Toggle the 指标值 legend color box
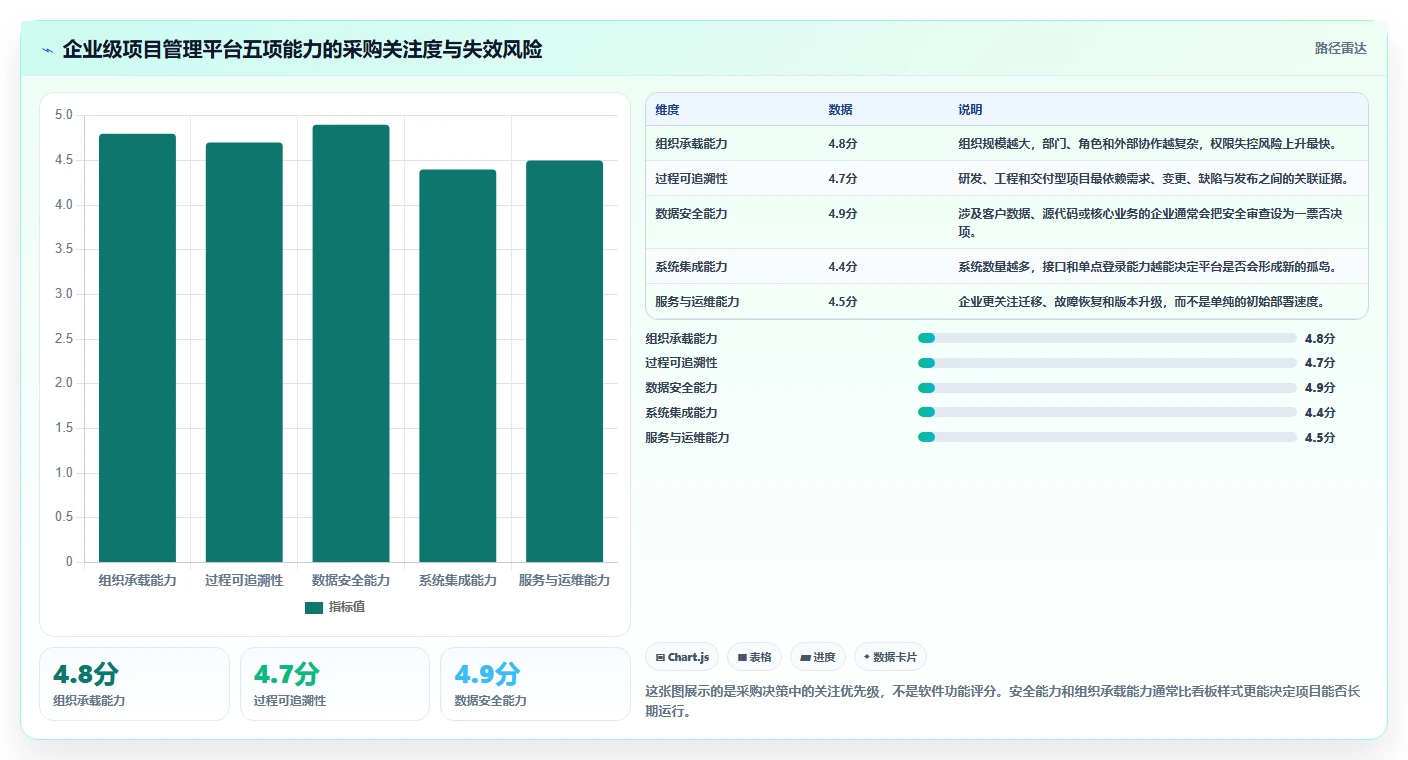This screenshot has height=760, width=1408. 314,607
